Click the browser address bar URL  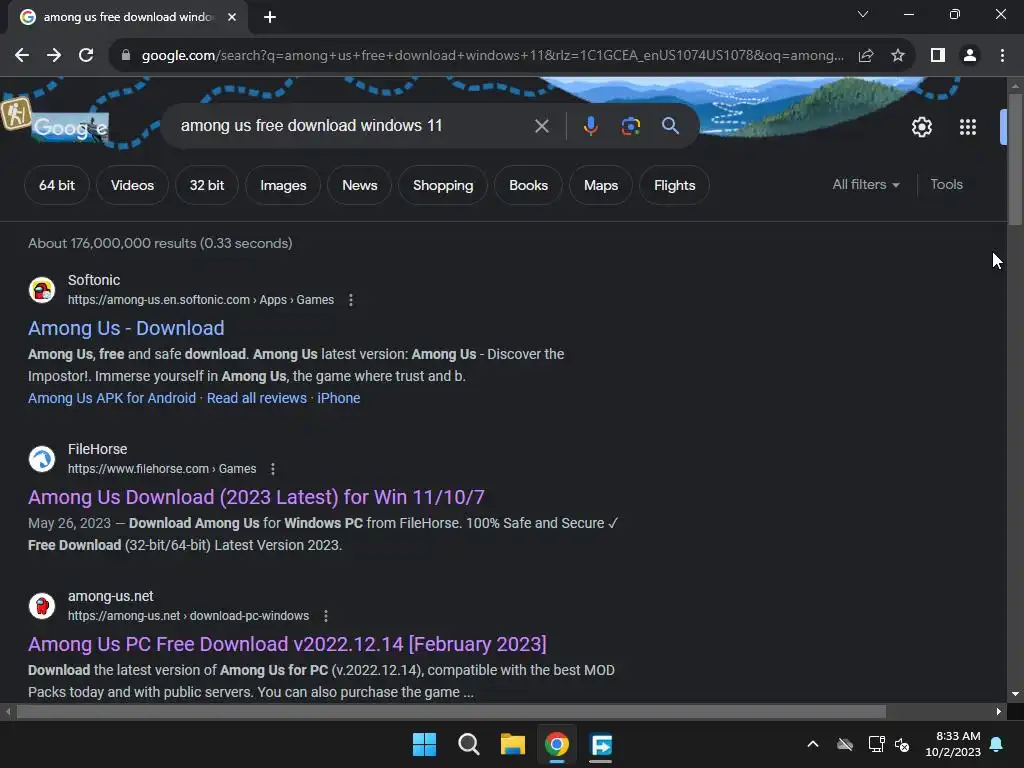point(492,56)
